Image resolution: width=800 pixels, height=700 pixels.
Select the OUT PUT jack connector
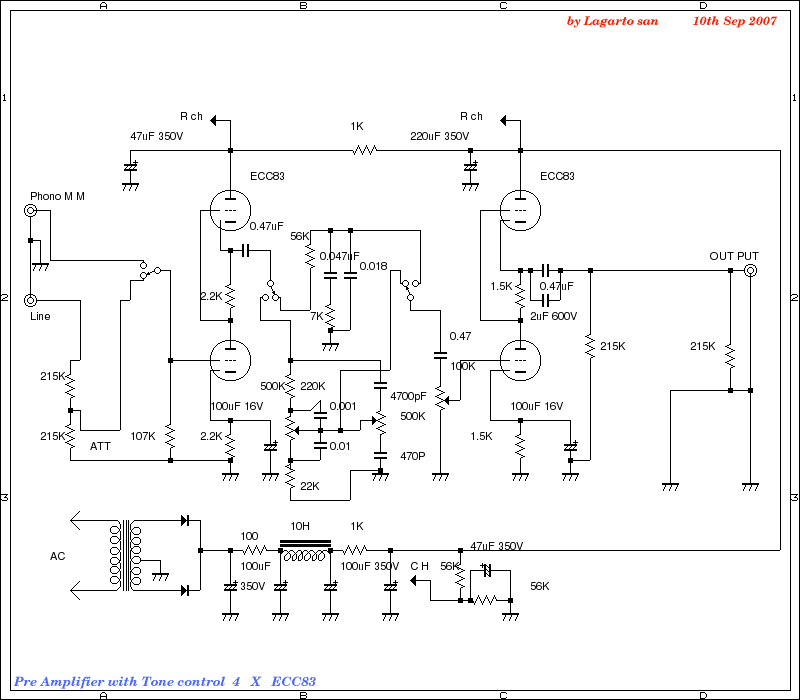click(750, 271)
